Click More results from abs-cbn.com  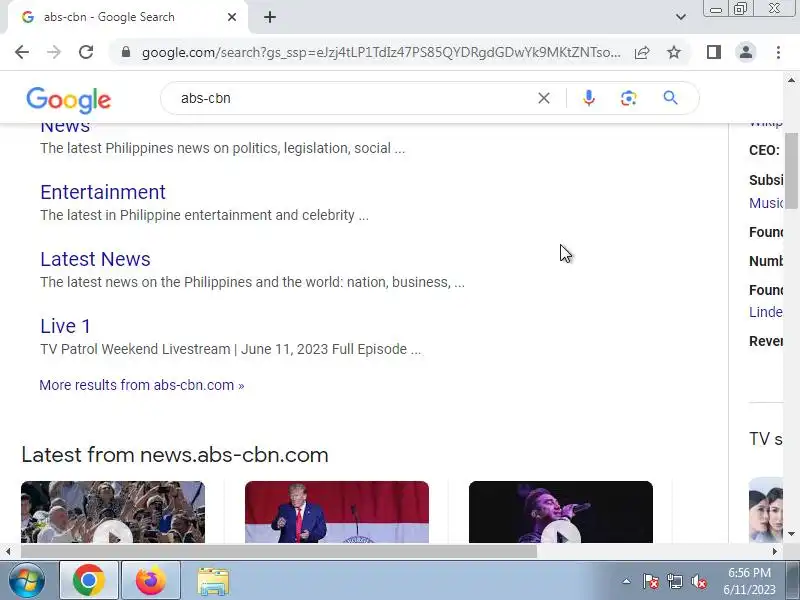(142, 385)
